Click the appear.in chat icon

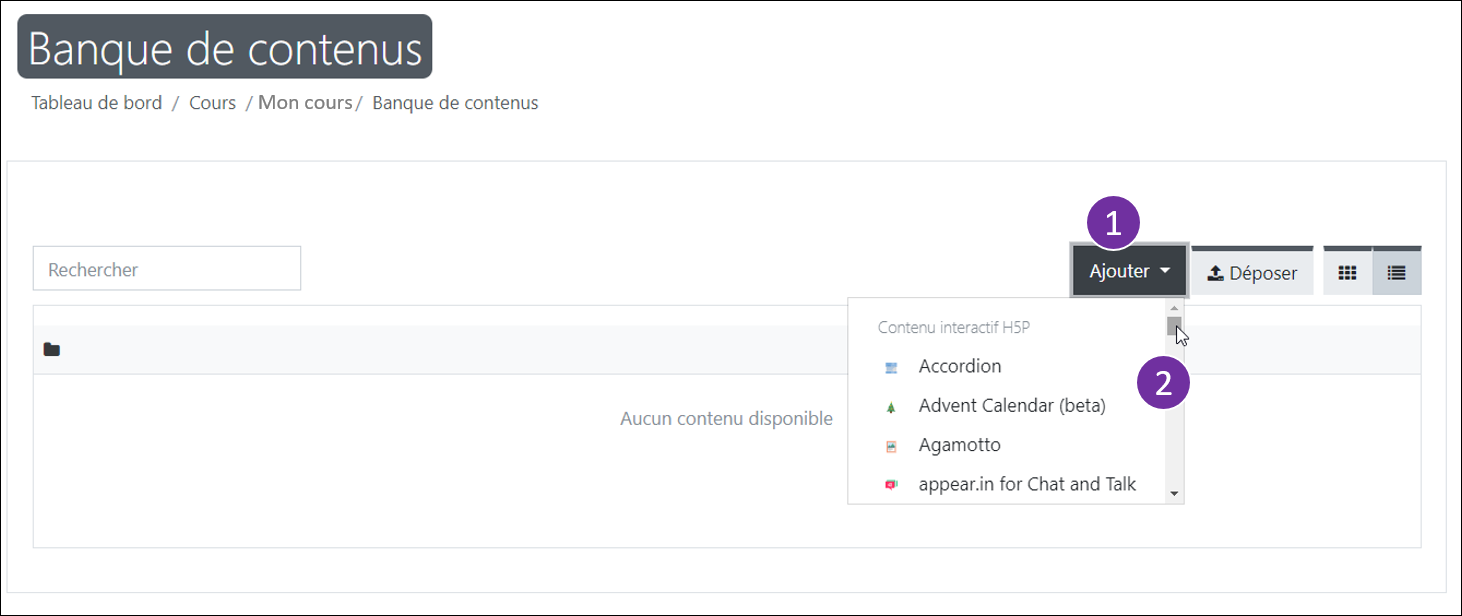[891, 485]
